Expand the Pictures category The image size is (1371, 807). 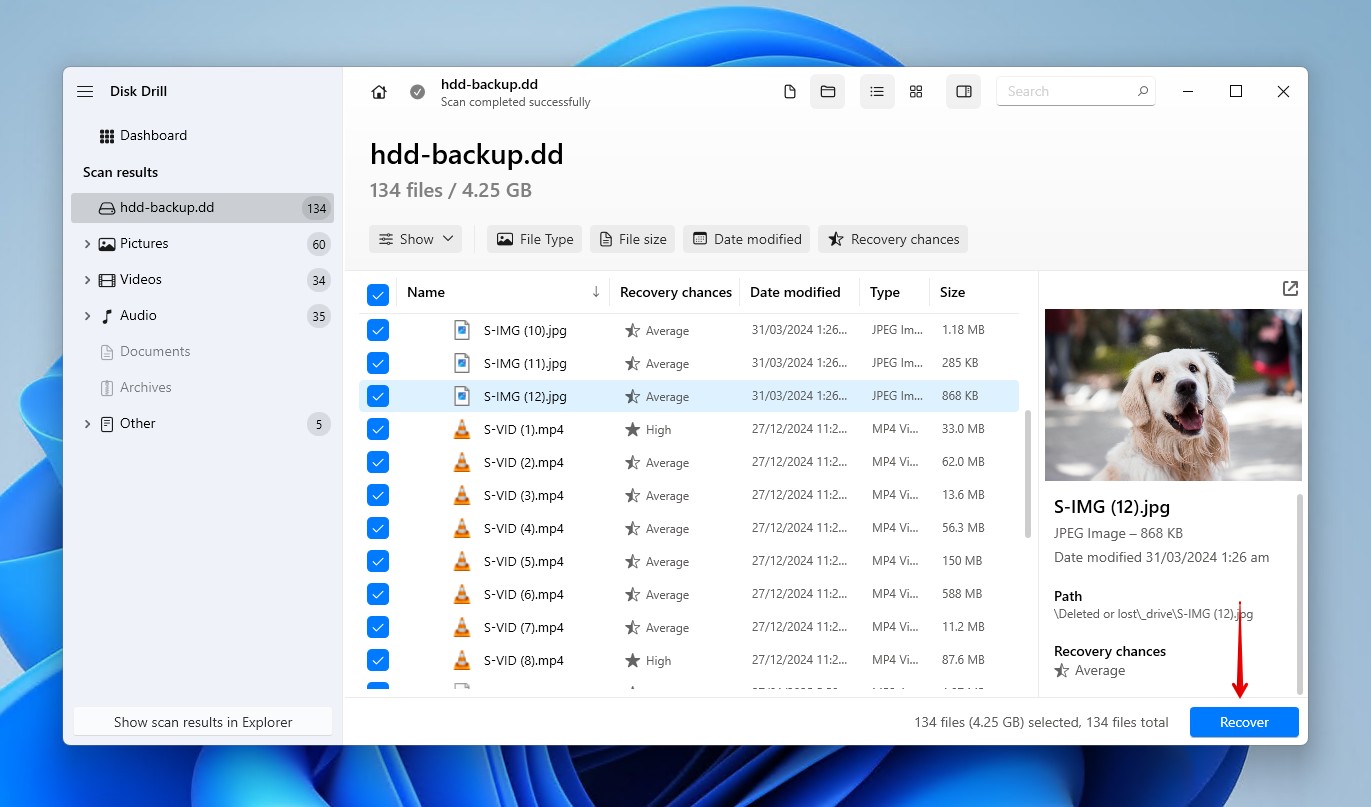(88, 243)
